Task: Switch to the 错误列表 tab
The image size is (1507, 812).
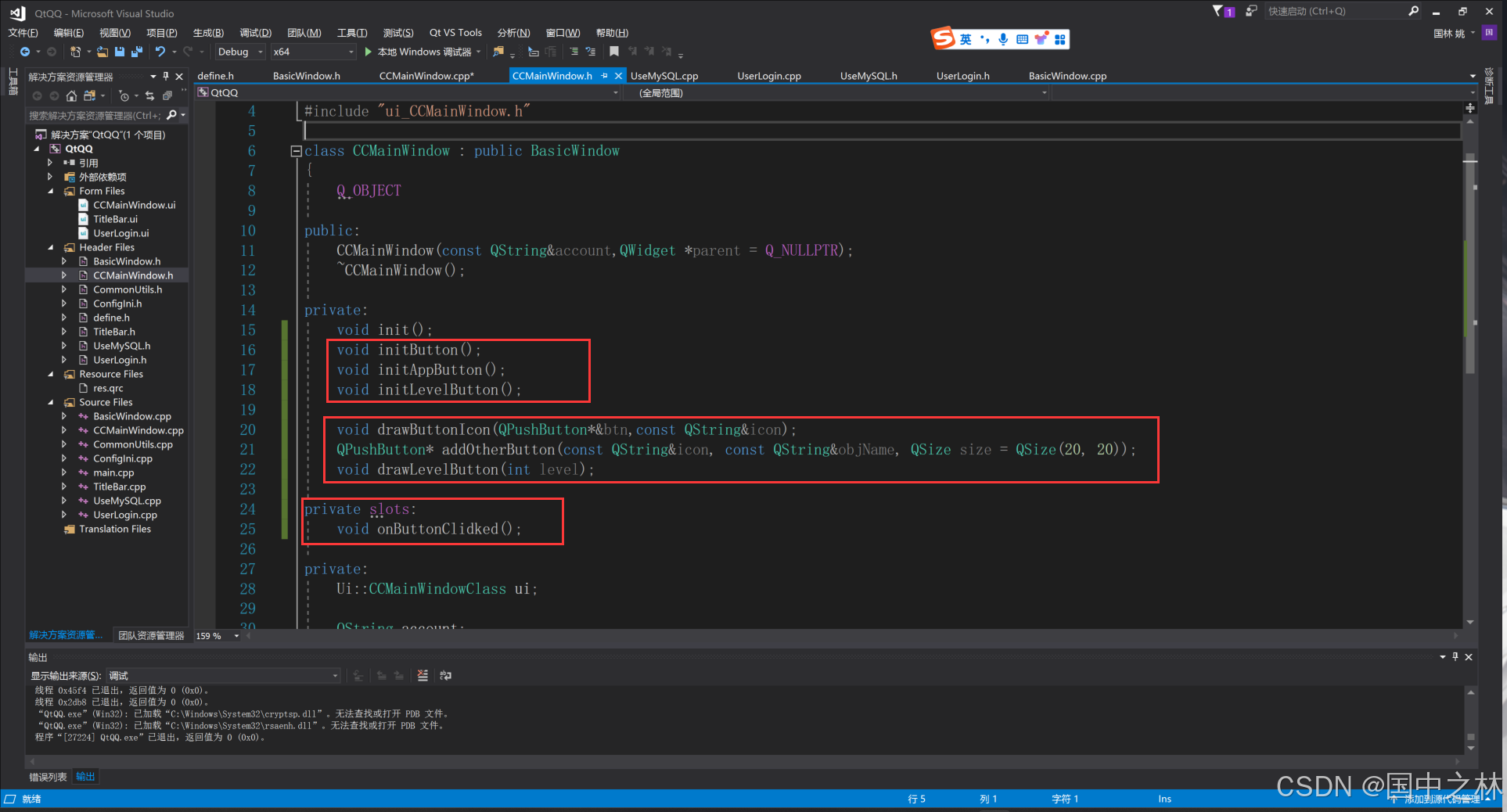Action: pyautogui.click(x=48, y=777)
